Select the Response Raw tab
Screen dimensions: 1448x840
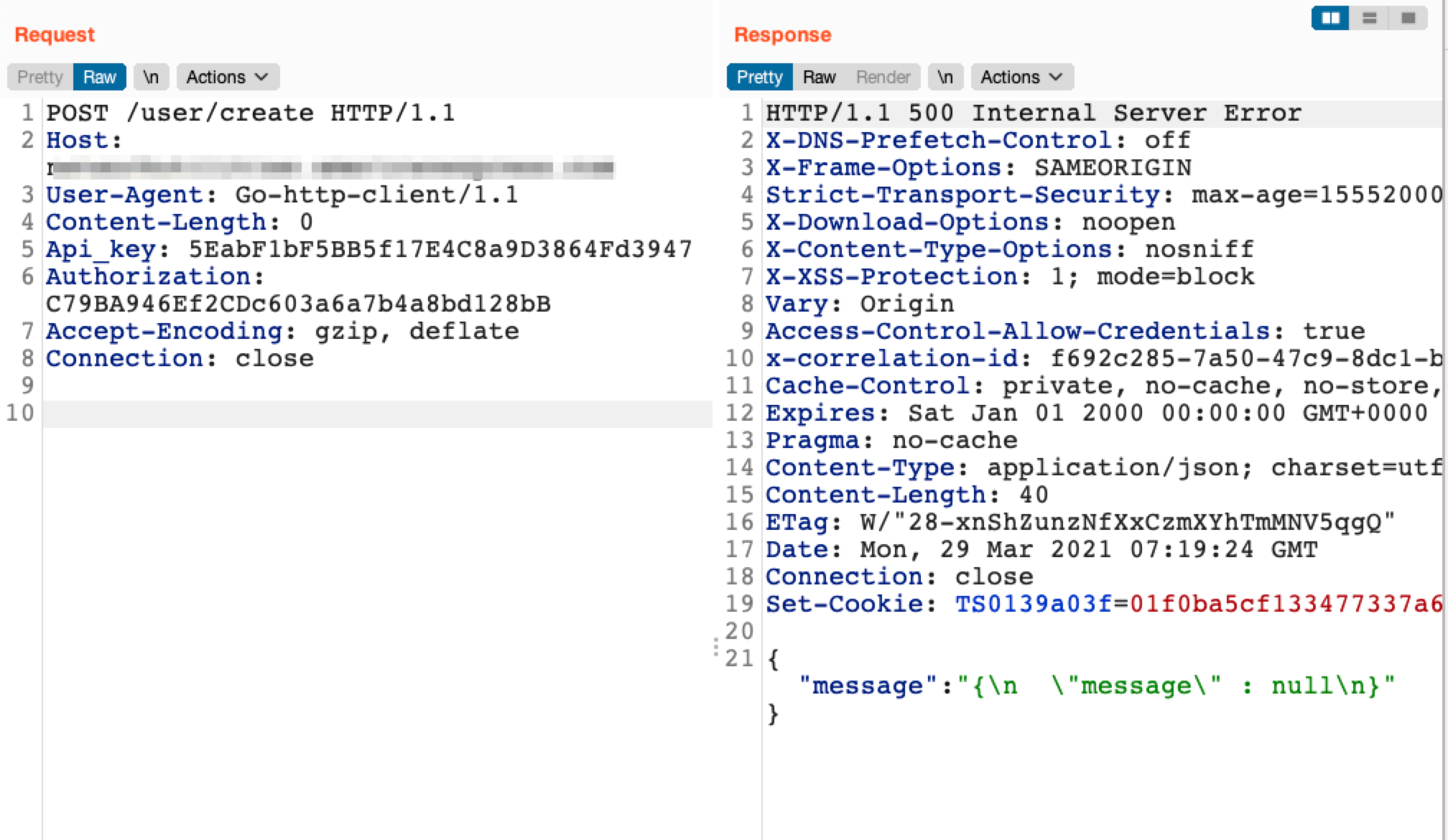coord(820,77)
